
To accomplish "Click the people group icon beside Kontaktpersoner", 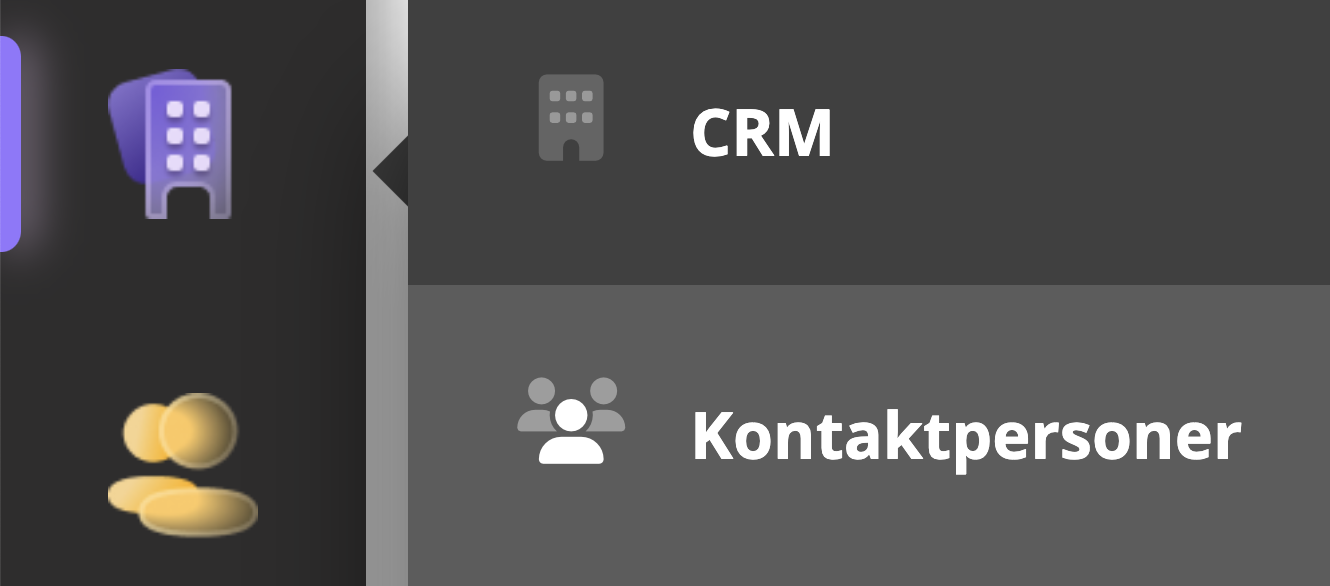I will click(x=571, y=420).
